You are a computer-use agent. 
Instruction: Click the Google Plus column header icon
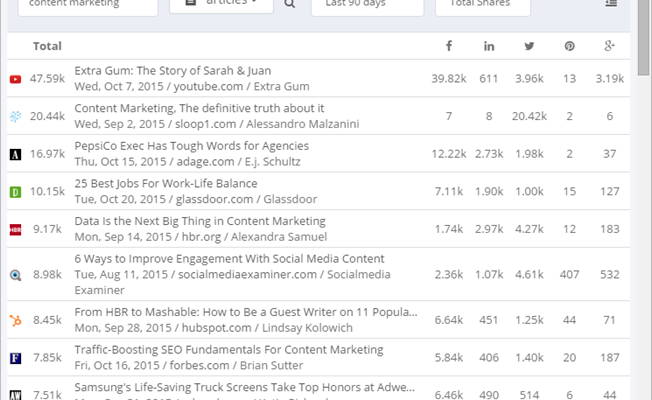(x=609, y=46)
